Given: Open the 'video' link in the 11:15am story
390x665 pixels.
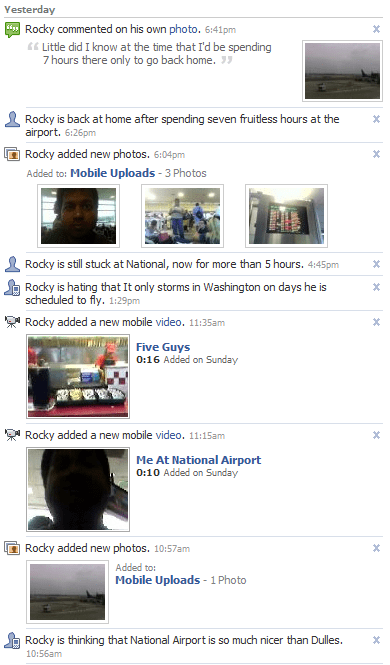Looking at the screenshot, I should click(169, 435).
